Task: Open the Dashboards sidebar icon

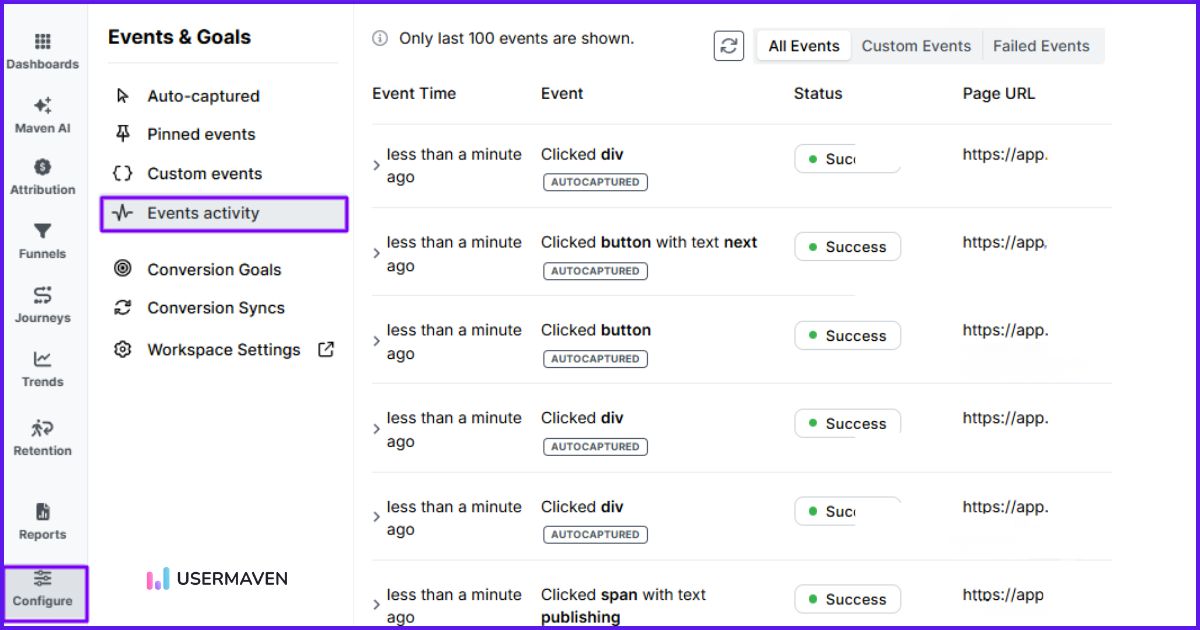Action: coord(42,42)
